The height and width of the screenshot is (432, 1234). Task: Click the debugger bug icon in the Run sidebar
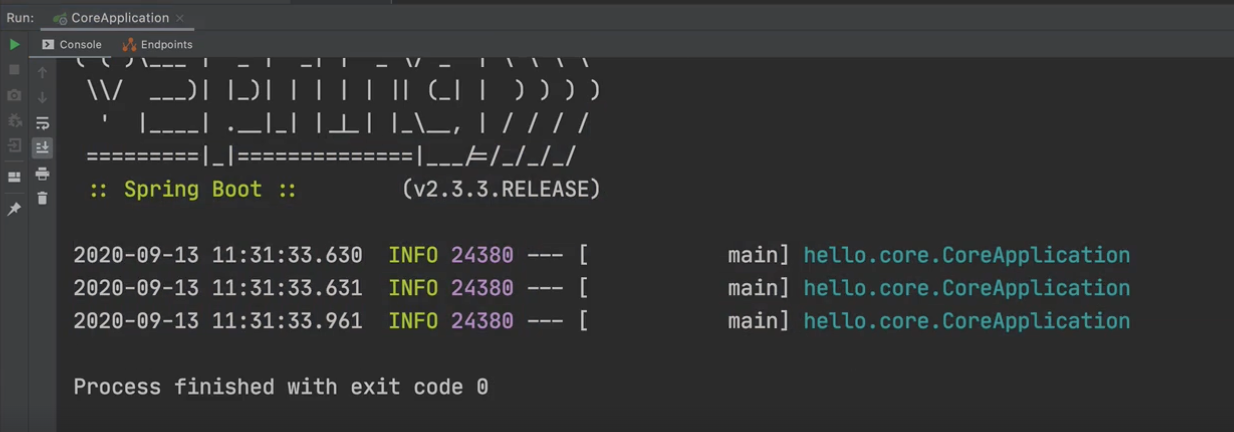tap(14, 121)
